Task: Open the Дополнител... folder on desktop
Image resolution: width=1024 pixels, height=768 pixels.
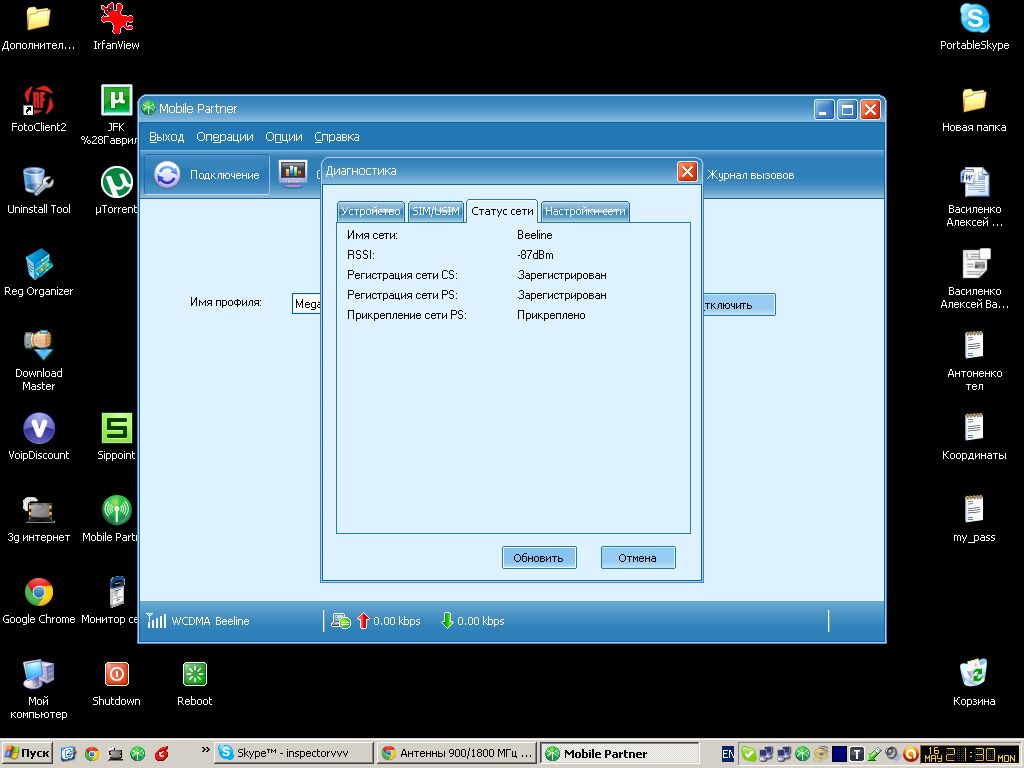Action: point(39,26)
